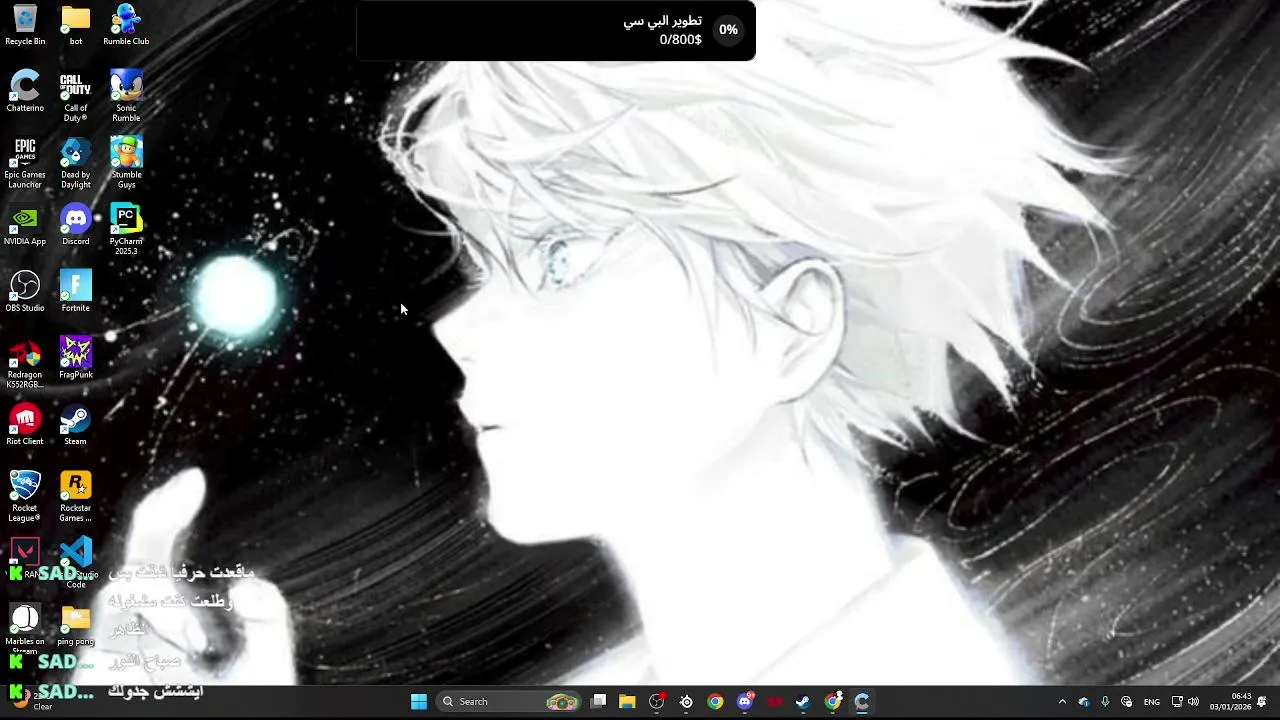Open the SteelSeries app on the taskbar
Screen dimensions: 1280x720
tap(686, 702)
